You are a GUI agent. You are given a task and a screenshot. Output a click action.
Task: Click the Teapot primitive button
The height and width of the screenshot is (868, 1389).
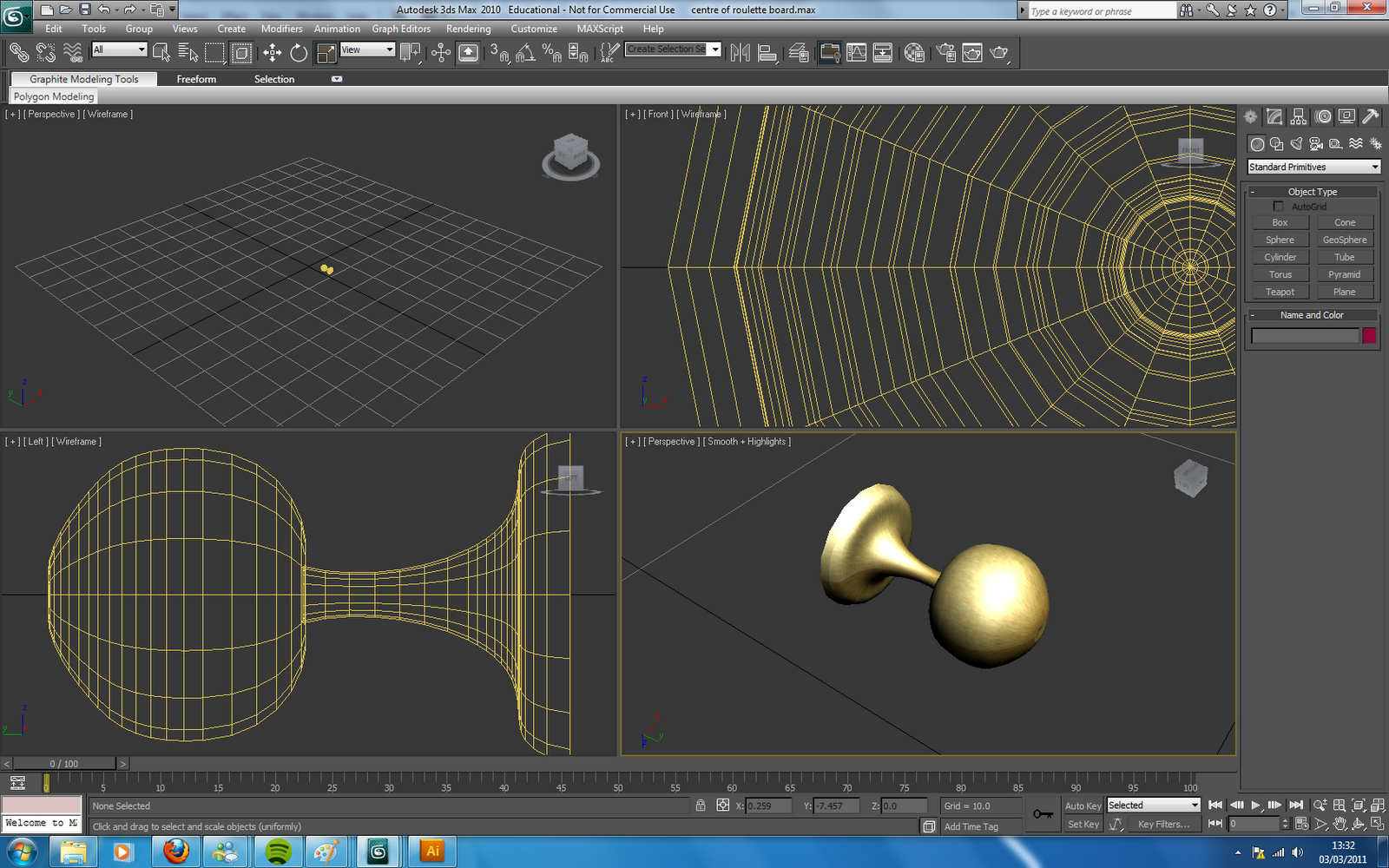pyautogui.click(x=1280, y=292)
